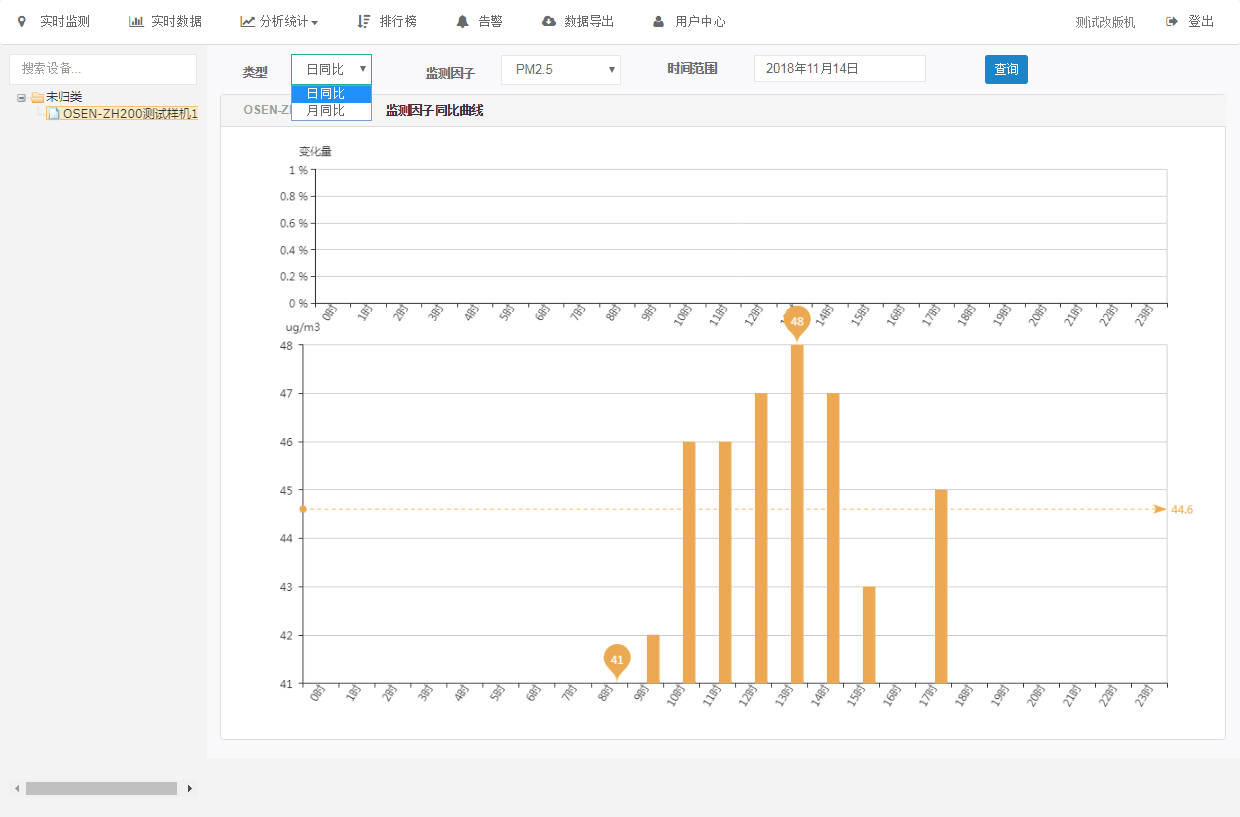Click the 数据导出 cloud download icon
1240x817 pixels.
(548, 21)
